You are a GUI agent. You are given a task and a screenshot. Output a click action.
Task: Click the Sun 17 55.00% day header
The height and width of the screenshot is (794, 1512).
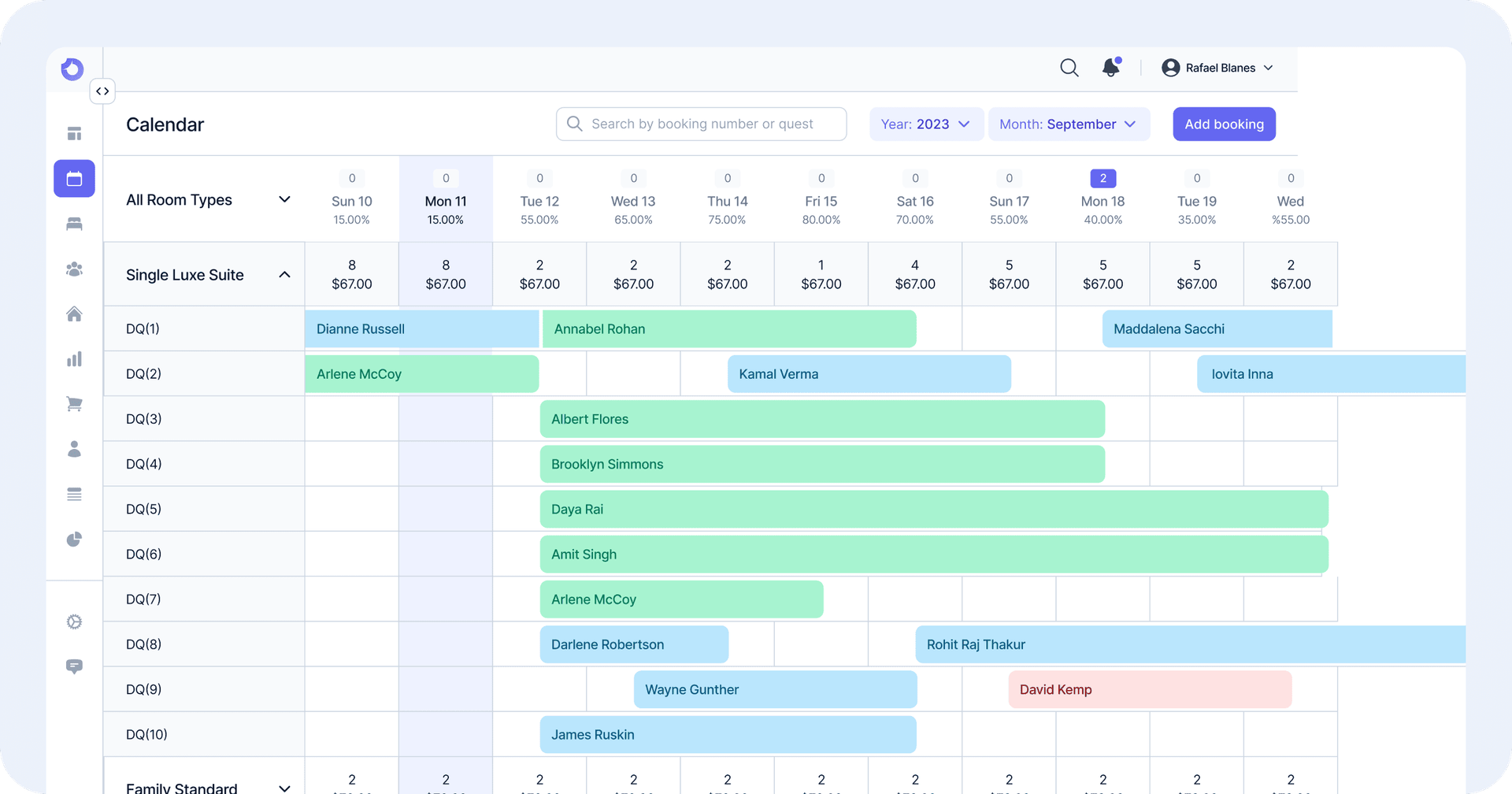coord(1009,199)
